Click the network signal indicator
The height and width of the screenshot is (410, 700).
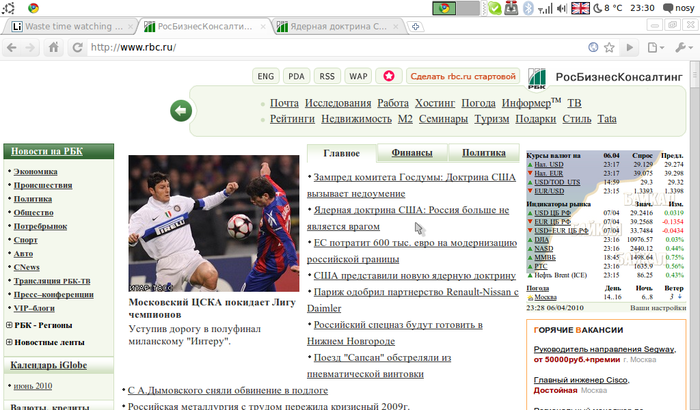[x=545, y=8]
